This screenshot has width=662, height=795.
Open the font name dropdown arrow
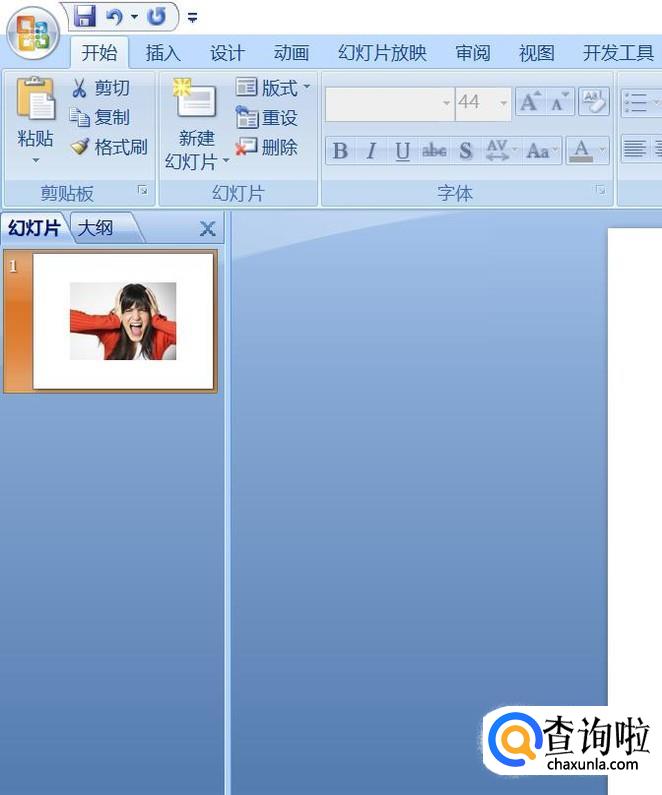click(446, 103)
